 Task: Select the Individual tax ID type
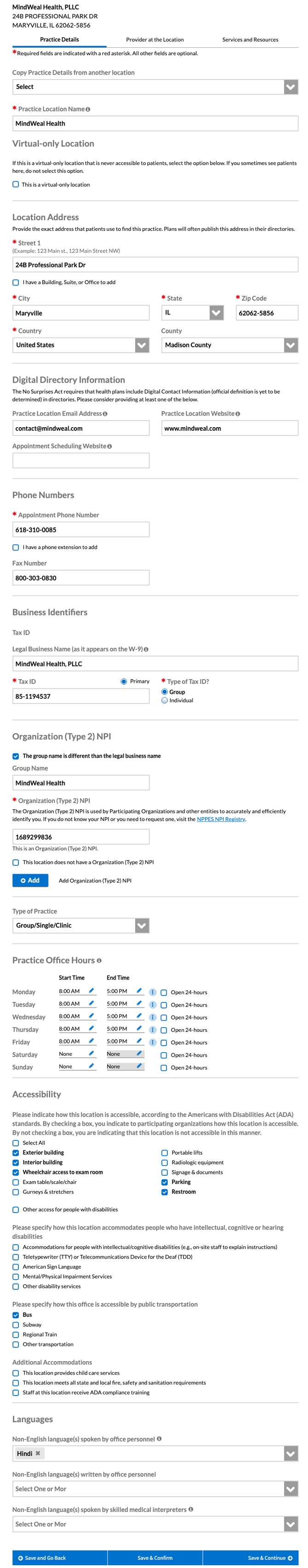click(x=165, y=701)
